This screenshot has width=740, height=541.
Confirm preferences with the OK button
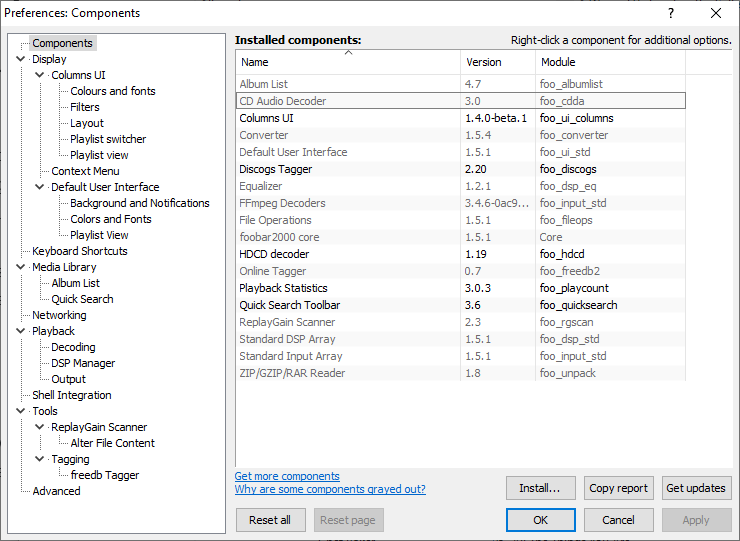(540, 520)
